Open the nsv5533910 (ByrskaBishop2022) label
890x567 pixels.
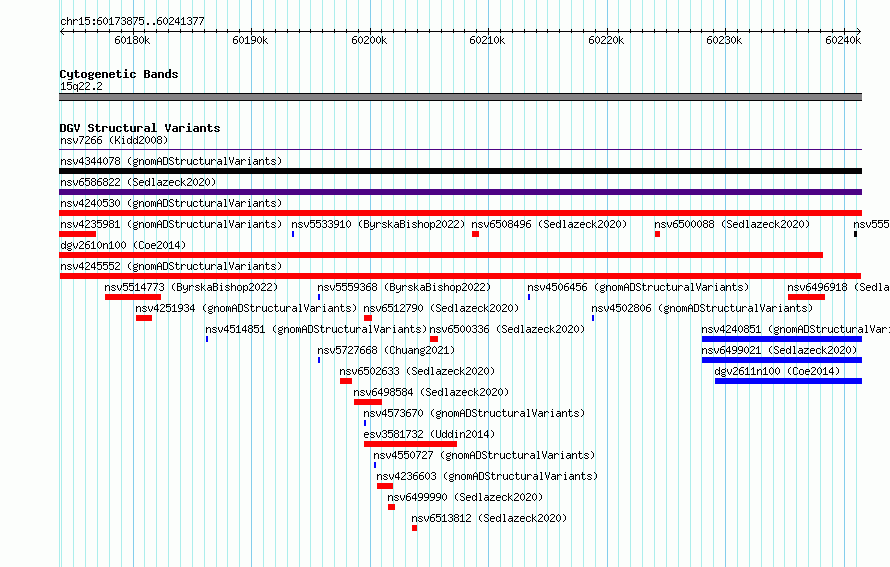click(x=378, y=224)
